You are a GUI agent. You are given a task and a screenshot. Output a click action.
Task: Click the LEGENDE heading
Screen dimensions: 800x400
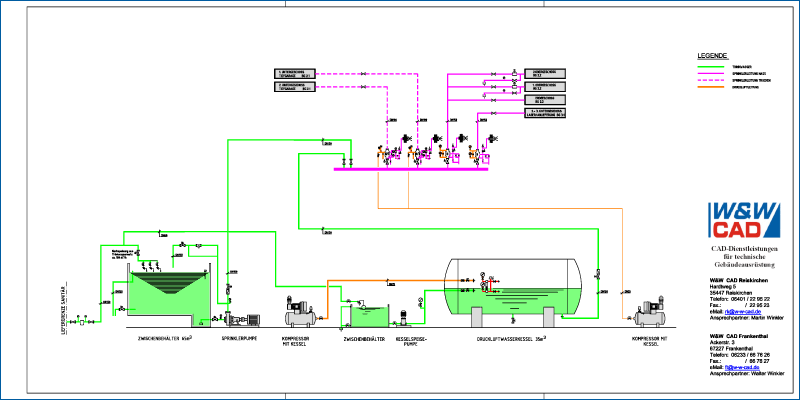[x=712, y=56]
